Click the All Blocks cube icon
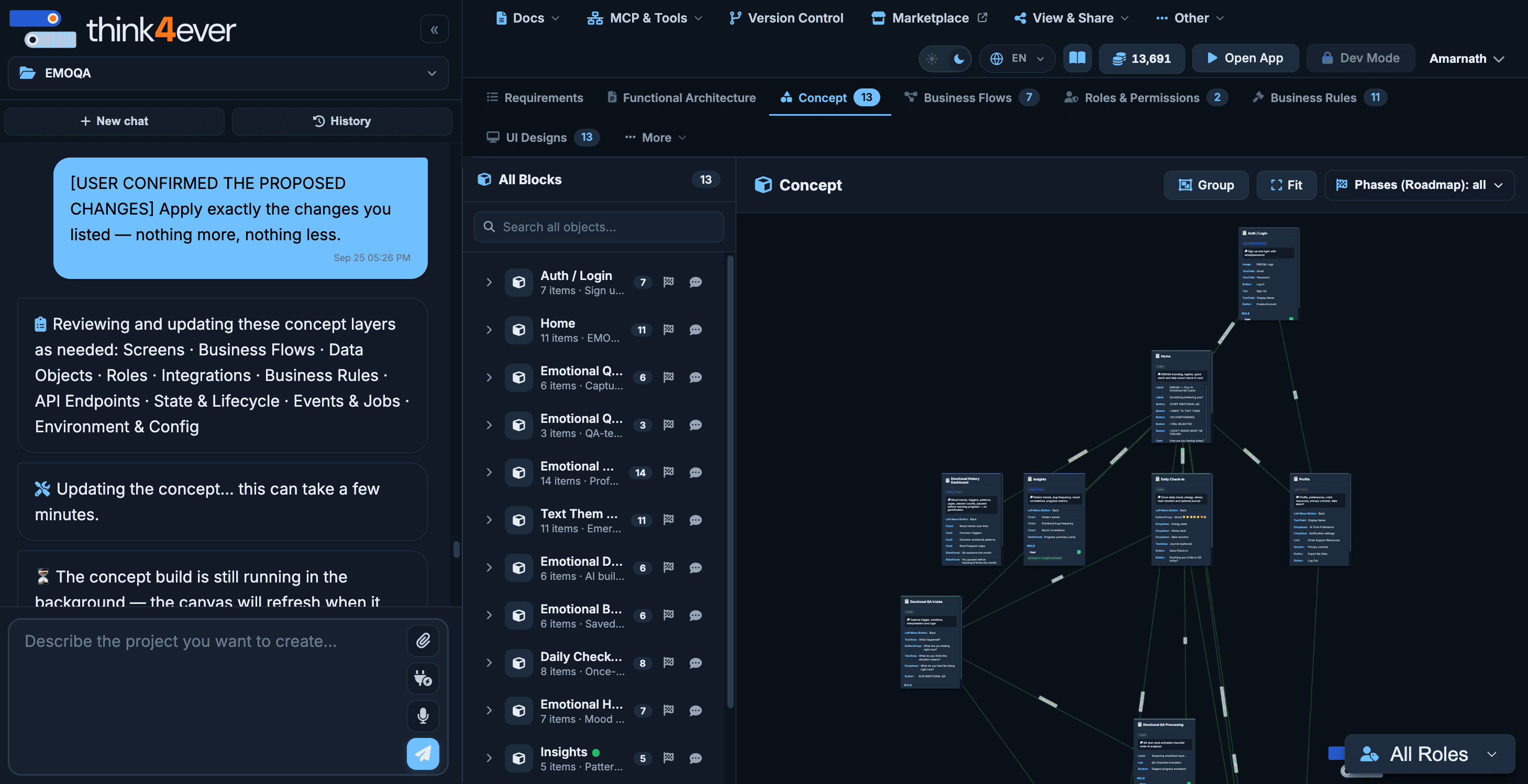1528x784 pixels. tap(484, 179)
